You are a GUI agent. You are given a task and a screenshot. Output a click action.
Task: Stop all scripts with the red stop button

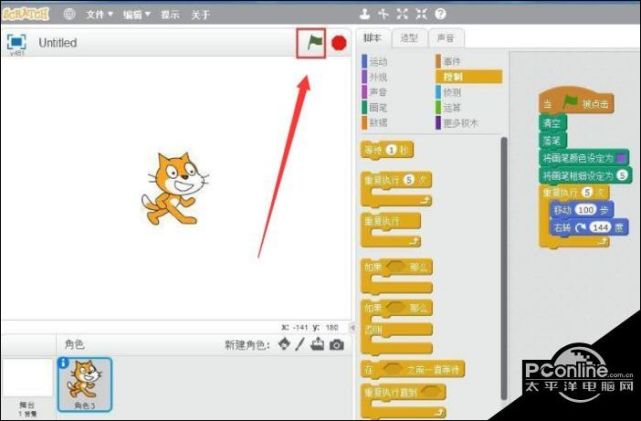pyautogui.click(x=339, y=43)
